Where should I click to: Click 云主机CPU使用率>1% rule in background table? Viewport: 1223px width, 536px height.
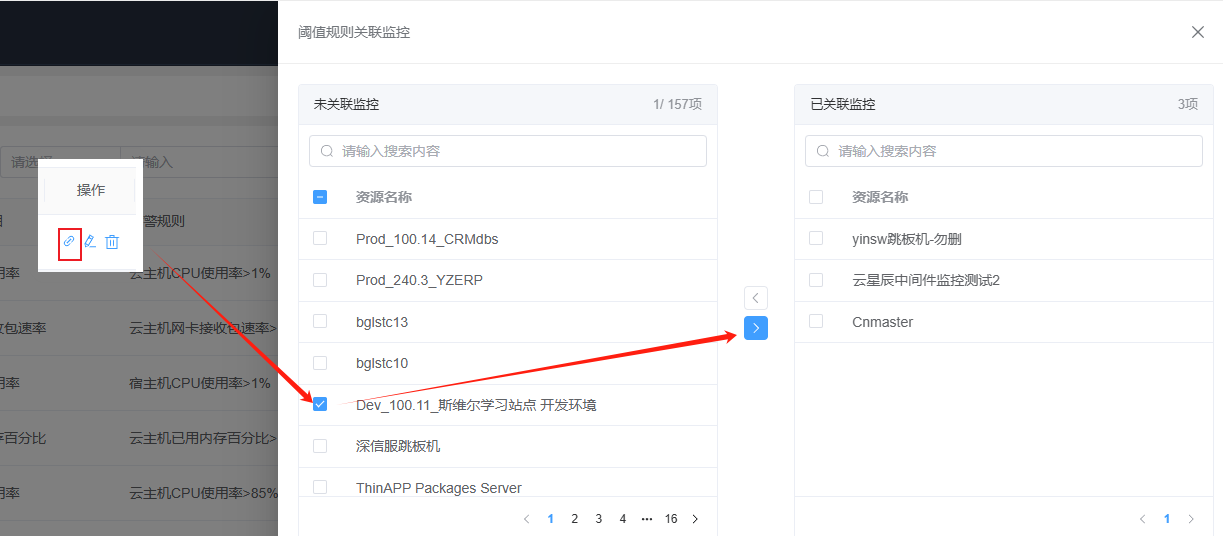(200, 272)
